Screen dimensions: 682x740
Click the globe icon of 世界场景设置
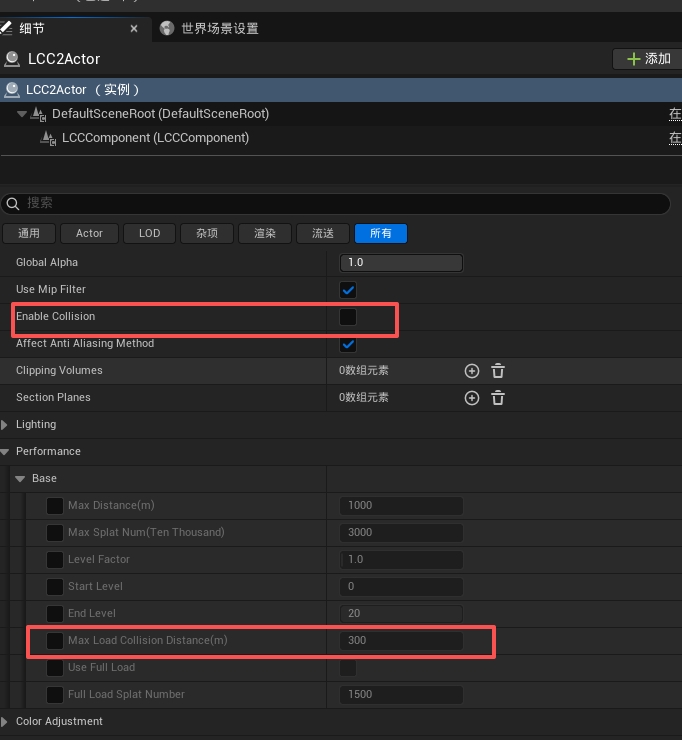167,28
